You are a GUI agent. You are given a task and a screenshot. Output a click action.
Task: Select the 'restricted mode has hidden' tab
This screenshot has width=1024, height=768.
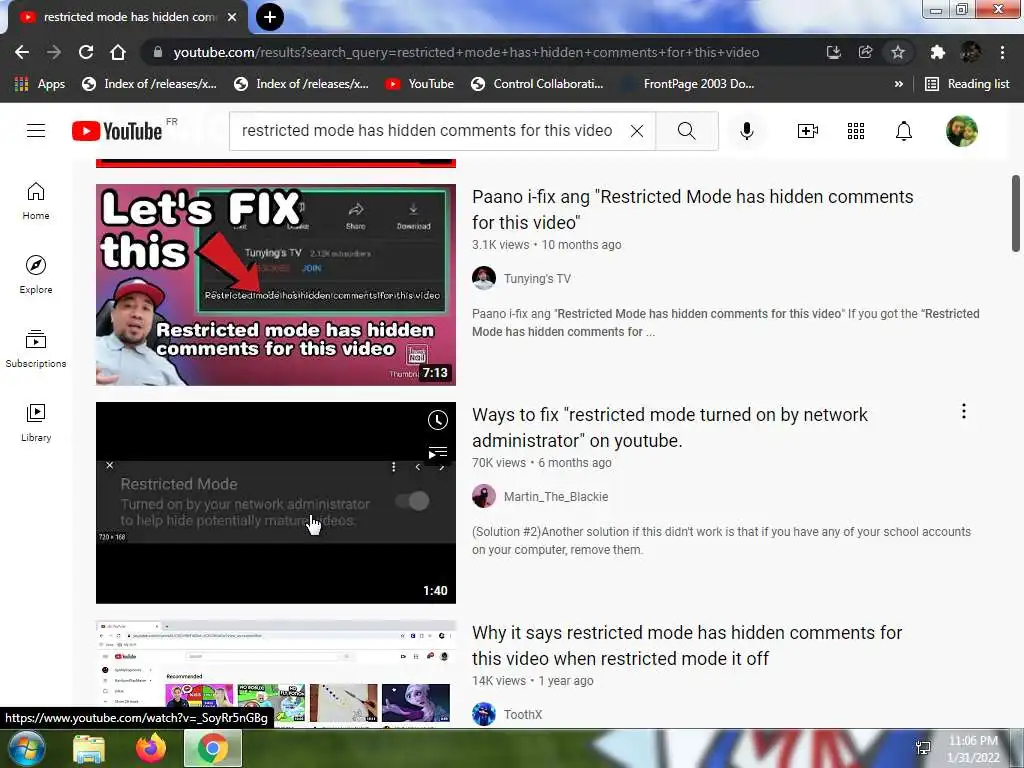pos(128,18)
